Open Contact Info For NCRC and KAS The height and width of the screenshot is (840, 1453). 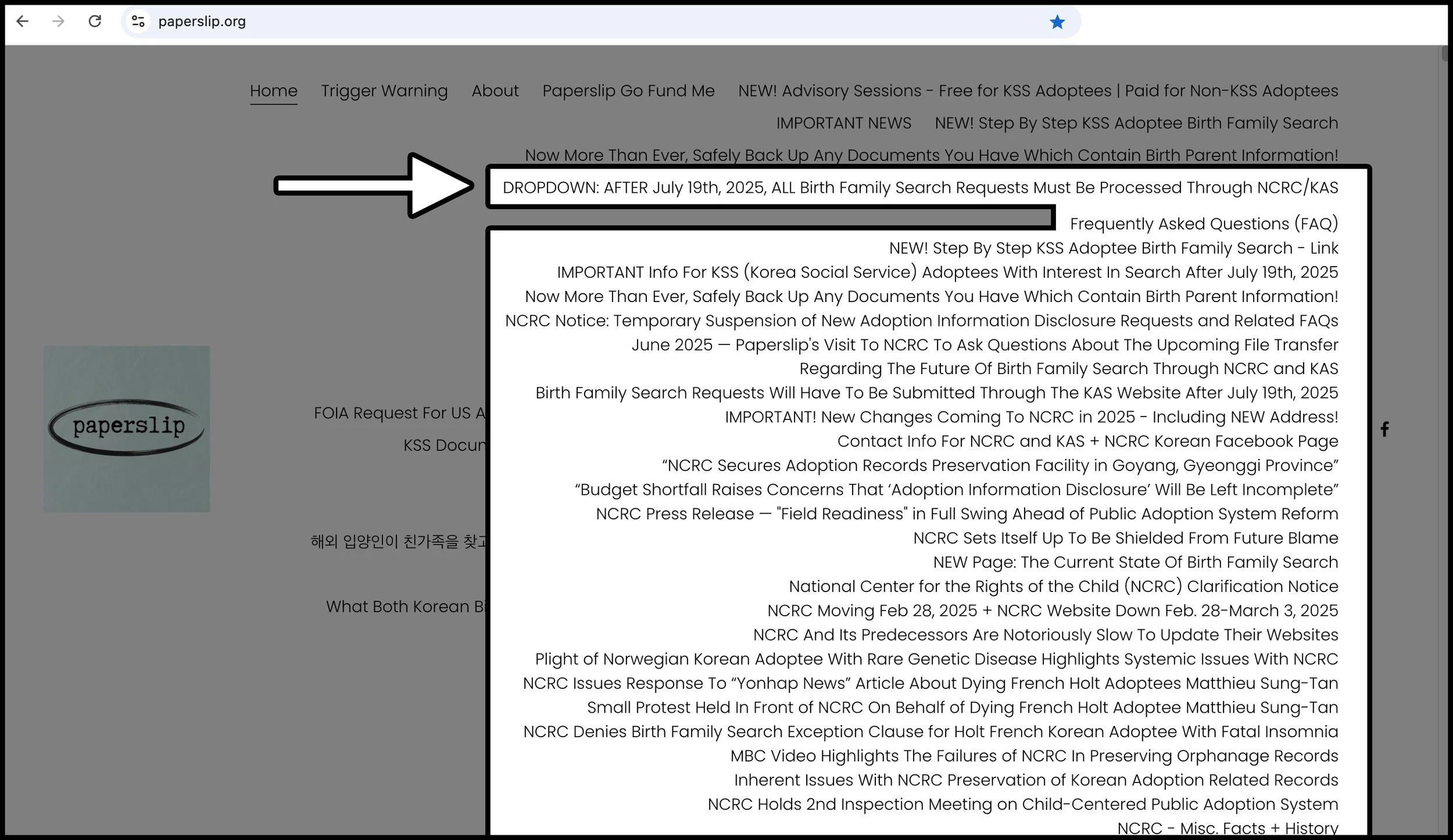1088,441
